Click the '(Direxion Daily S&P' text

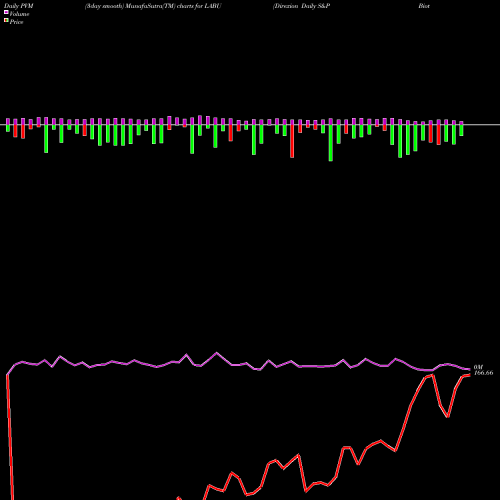pos(301,6)
